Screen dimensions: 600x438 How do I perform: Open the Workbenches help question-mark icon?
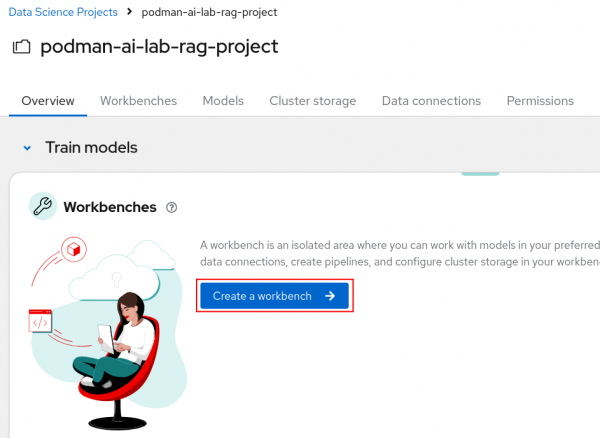[x=172, y=208]
